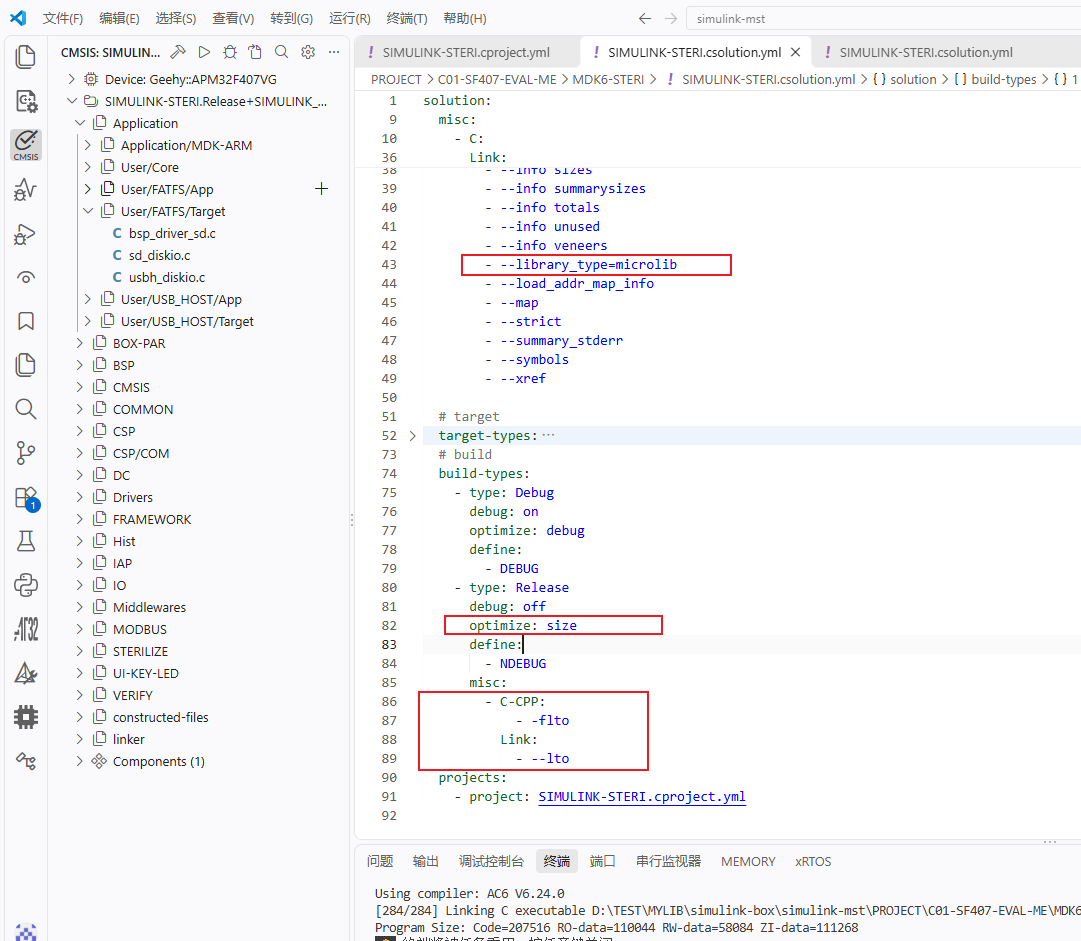
Task: Click the optimize: size line
Action: 523,625
